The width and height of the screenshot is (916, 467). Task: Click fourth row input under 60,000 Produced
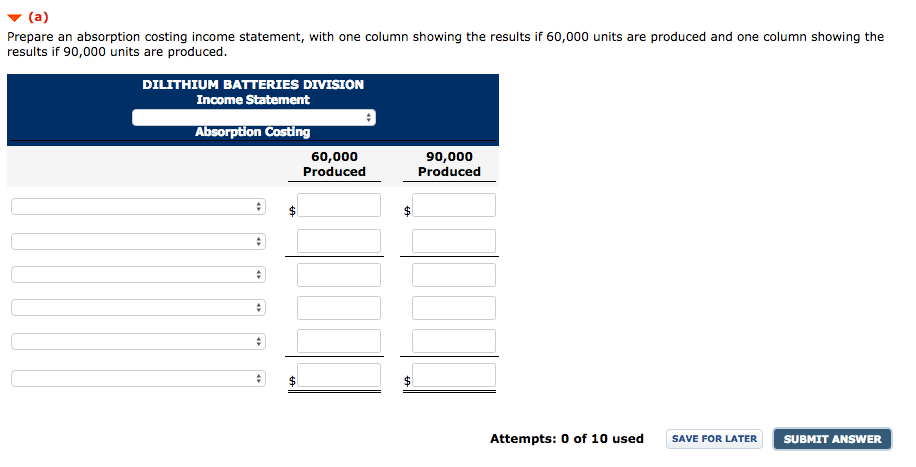(x=339, y=308)
